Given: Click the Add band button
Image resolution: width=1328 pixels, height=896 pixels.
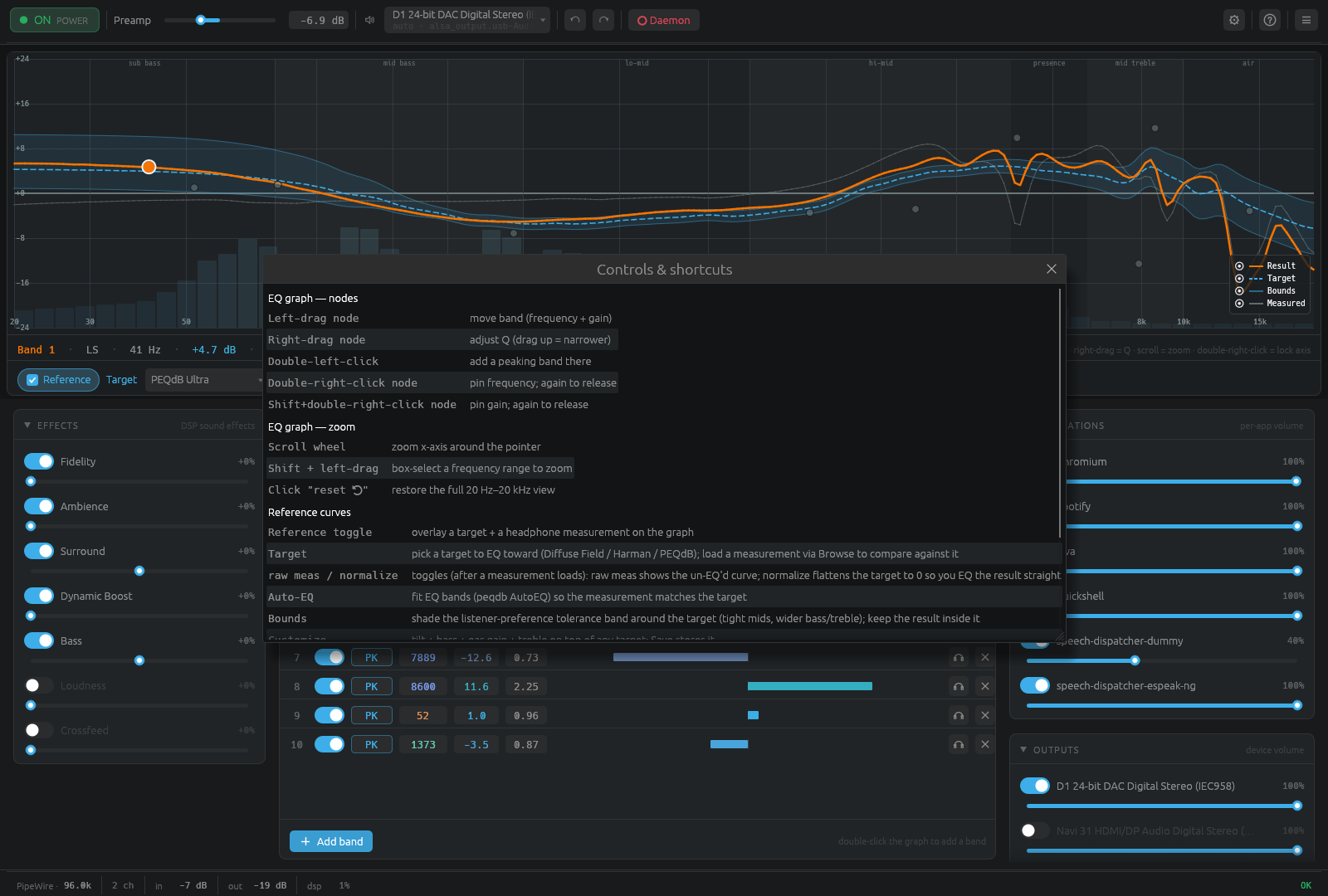Looking at the screenshot, I should point(331,841).
